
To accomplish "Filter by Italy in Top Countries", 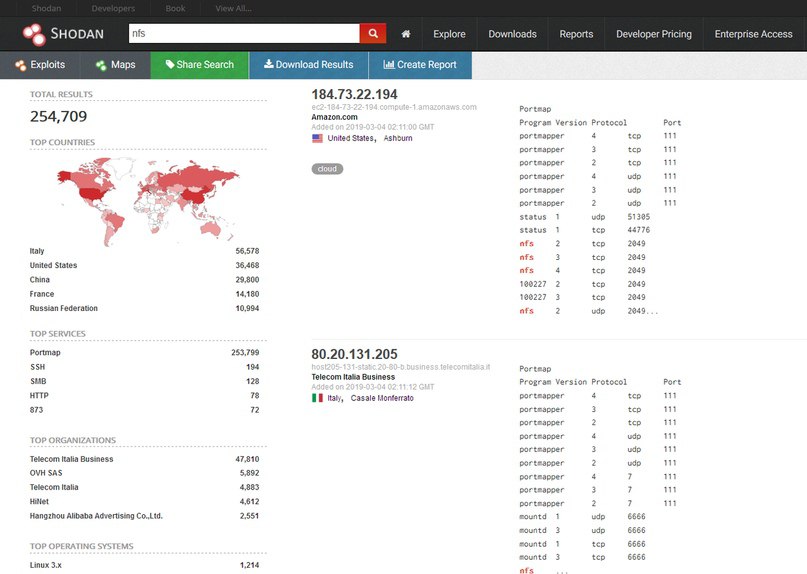I will pyautogui.click(x=37, y=251).
